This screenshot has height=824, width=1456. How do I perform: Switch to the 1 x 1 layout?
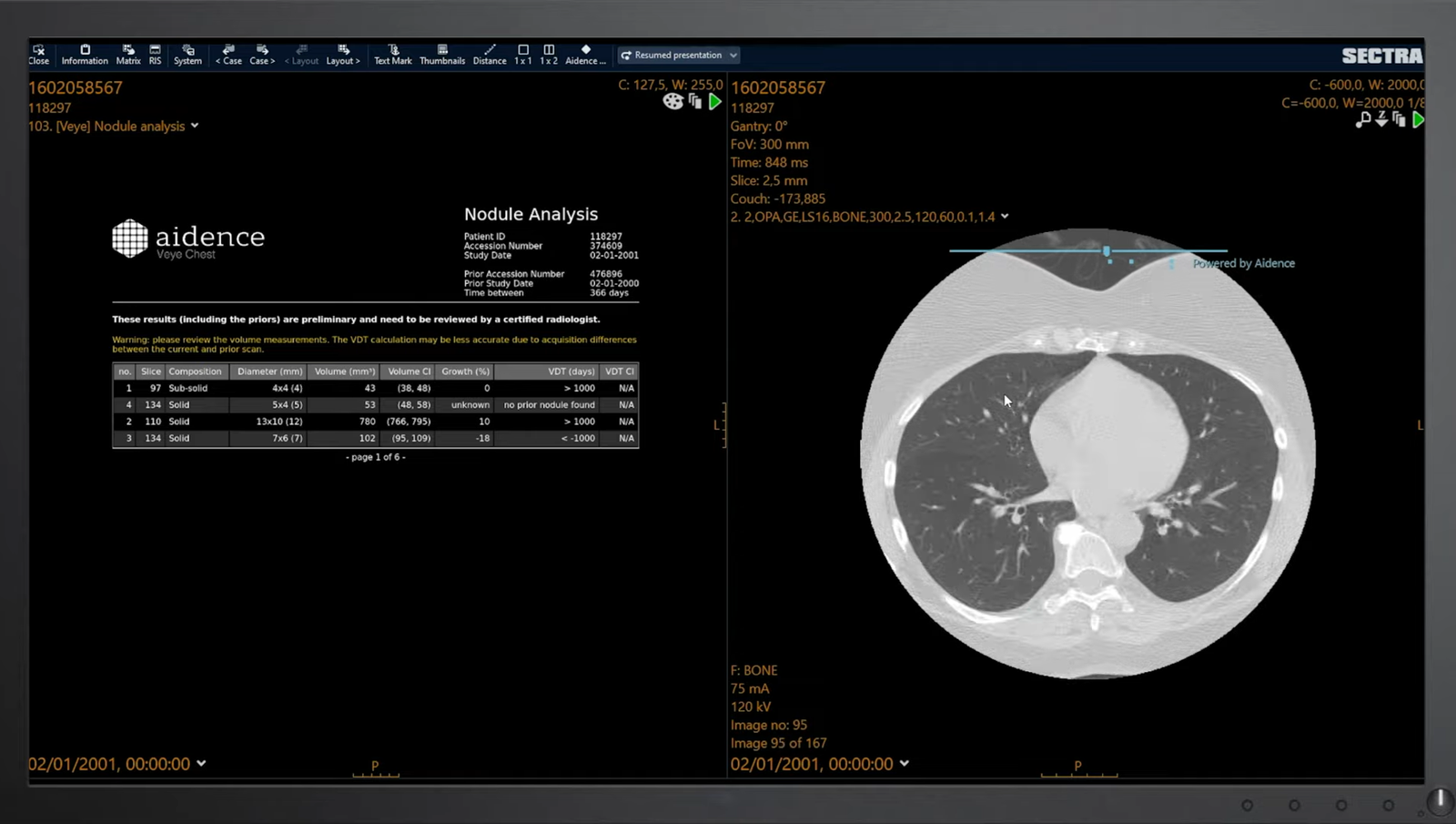pyautogui.click(x=523, y=55)
